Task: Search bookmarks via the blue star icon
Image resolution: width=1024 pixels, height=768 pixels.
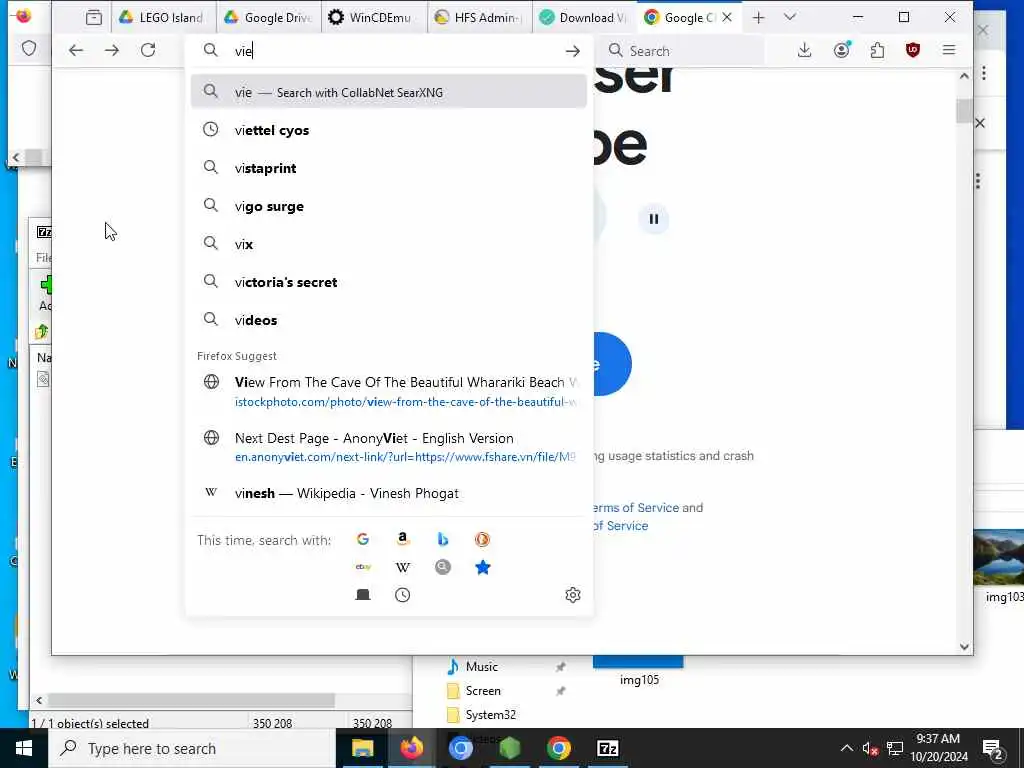Action: click(483, 567)
